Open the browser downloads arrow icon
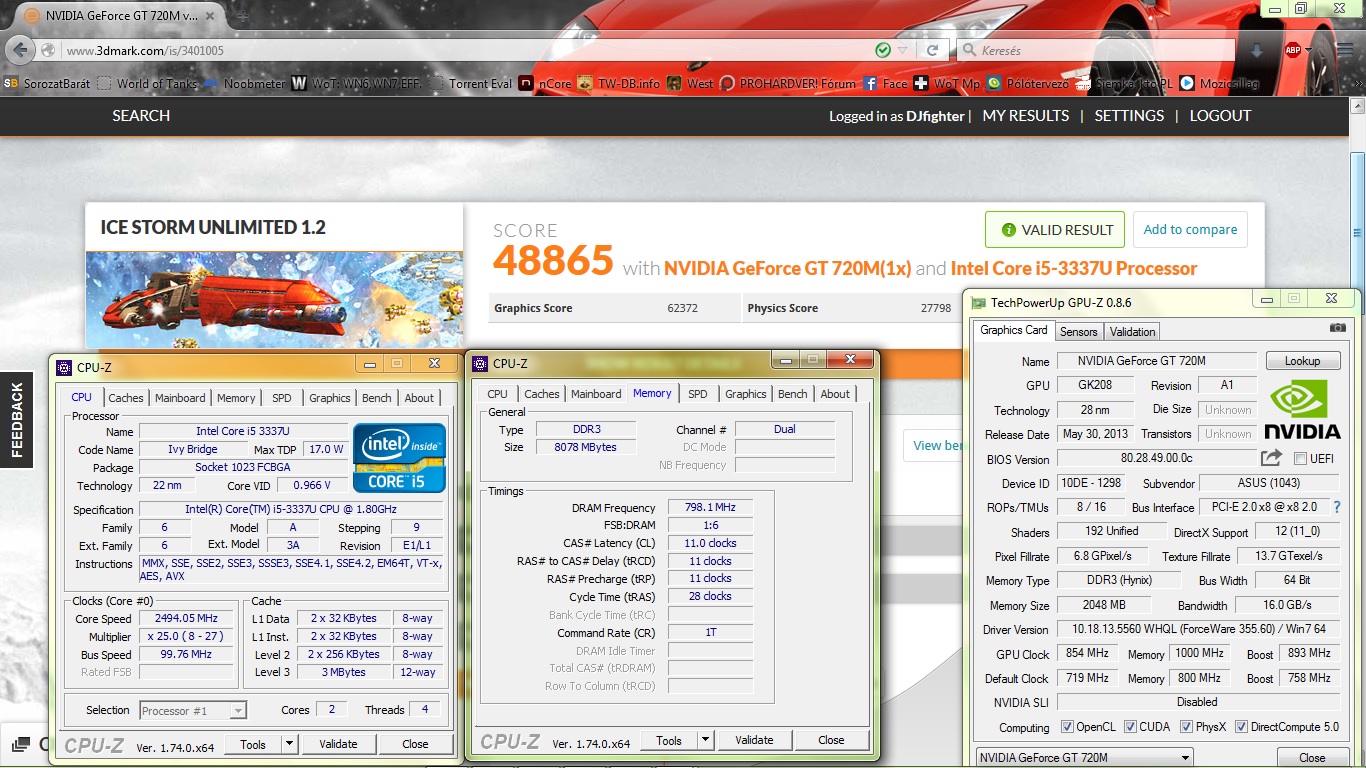Viewport: 1366px width, 768px height. pos(1257,50)
